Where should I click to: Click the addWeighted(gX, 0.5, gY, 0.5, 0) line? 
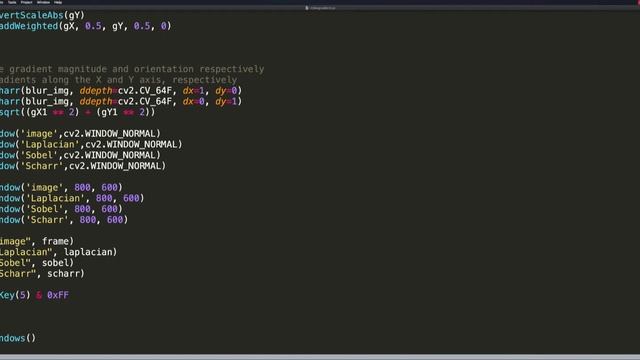(x=86, y=26)
